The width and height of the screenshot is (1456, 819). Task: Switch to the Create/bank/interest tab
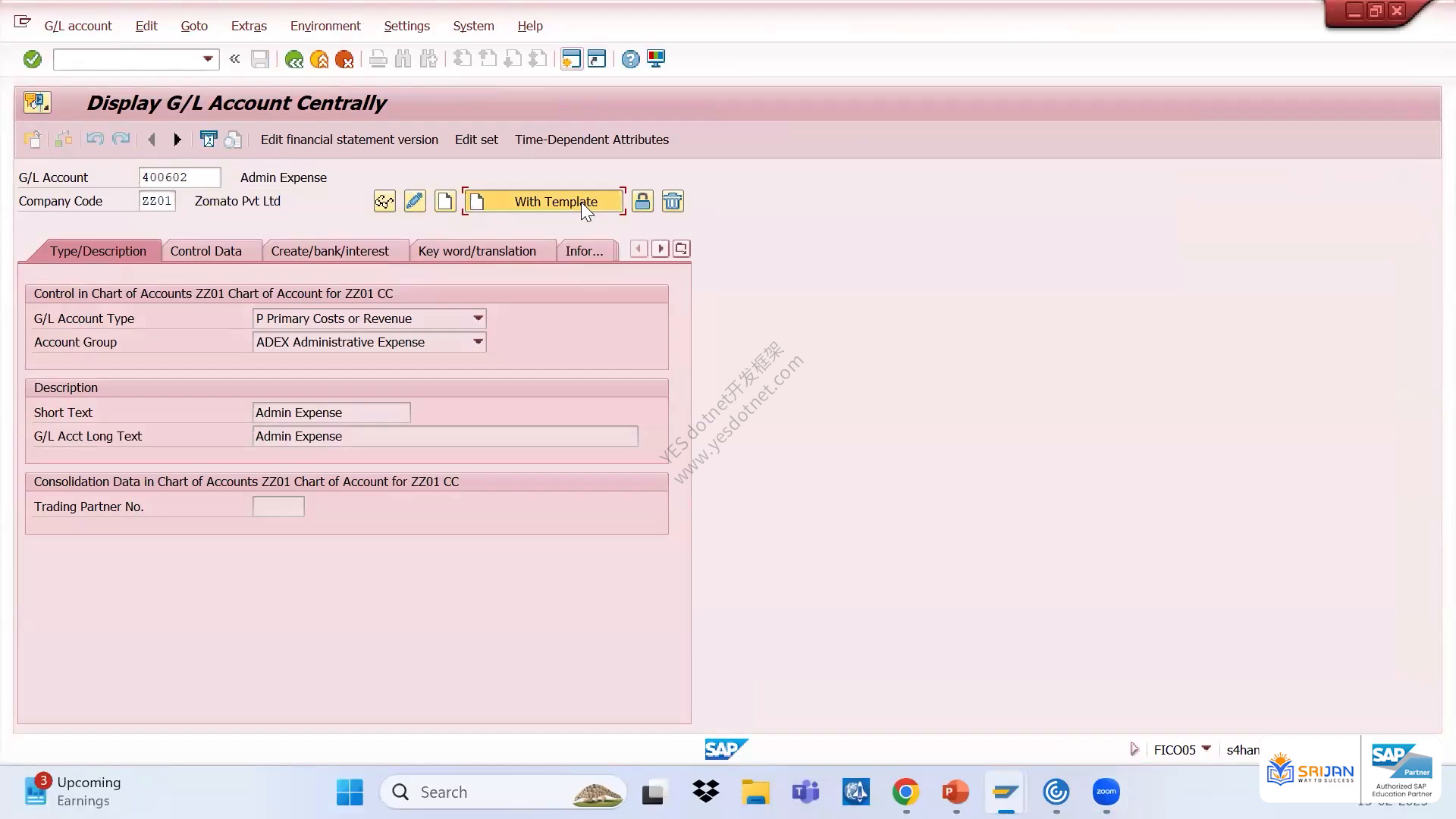(x=330, y=251)
